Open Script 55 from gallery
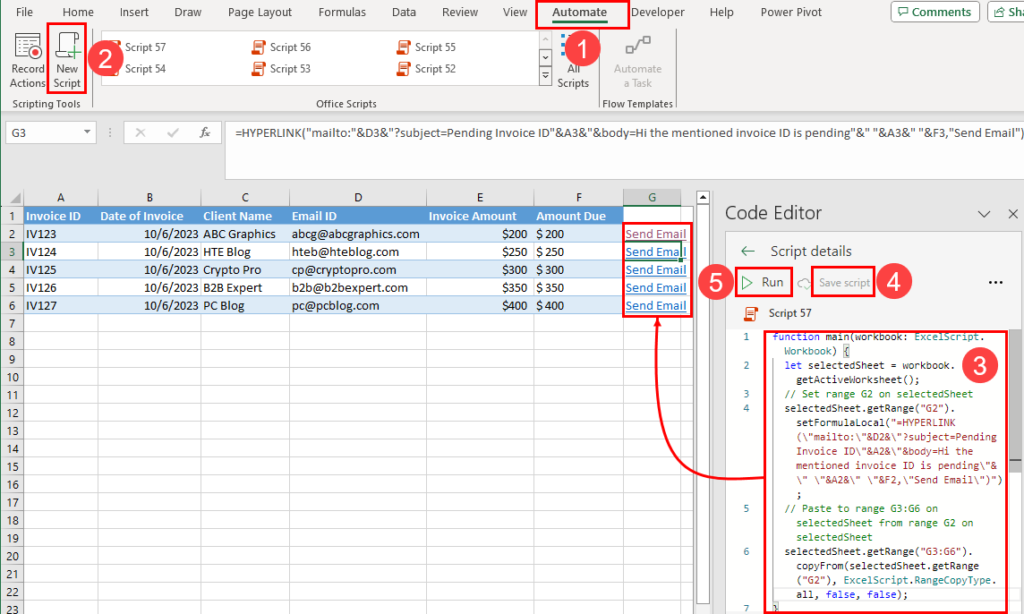The height and width of the screenshot is (614, 1024). [x=426, y=47]
